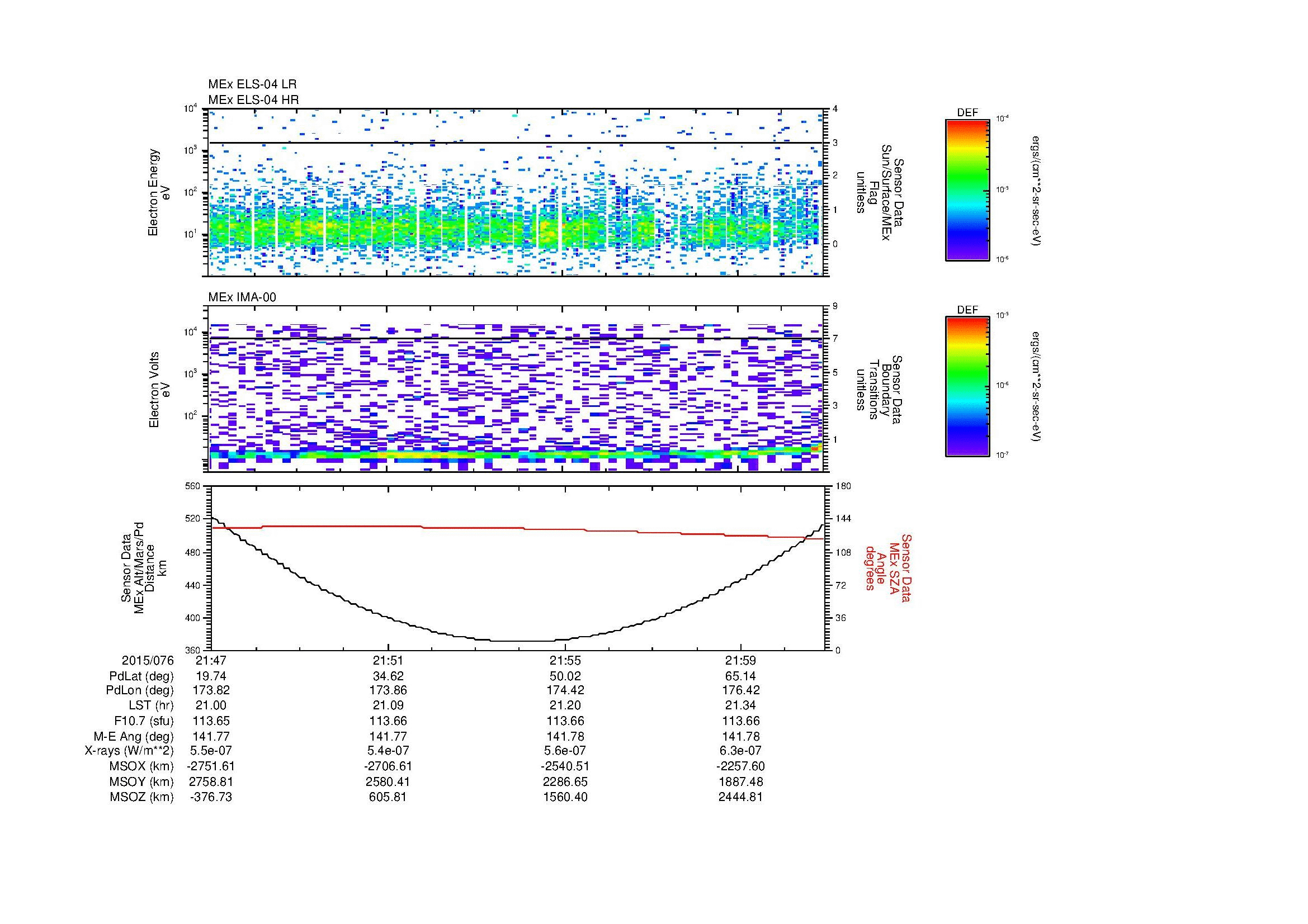Click the ELS colorbar units 'ergs/(cm**2-sr-sec-eV)' label

point(1036,191)
